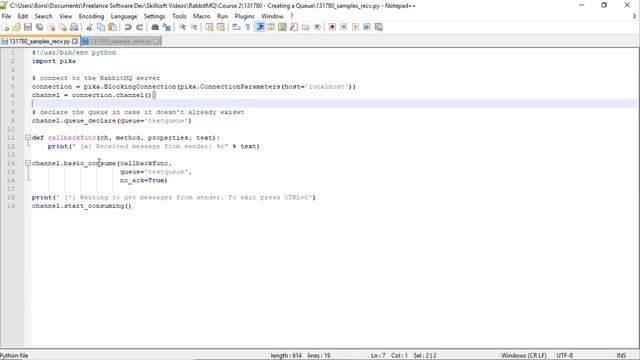This screenshot has width=640, height=360.
Task: Toggle Folder as Workspace icon
Action: 305,27
